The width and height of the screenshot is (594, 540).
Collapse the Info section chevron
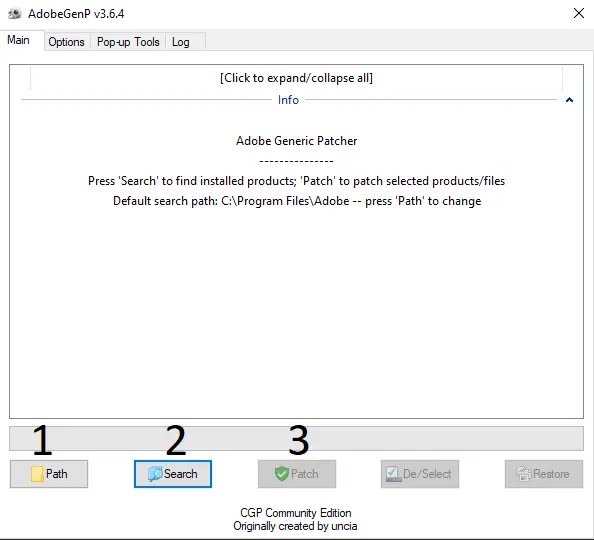pos(569,100)
